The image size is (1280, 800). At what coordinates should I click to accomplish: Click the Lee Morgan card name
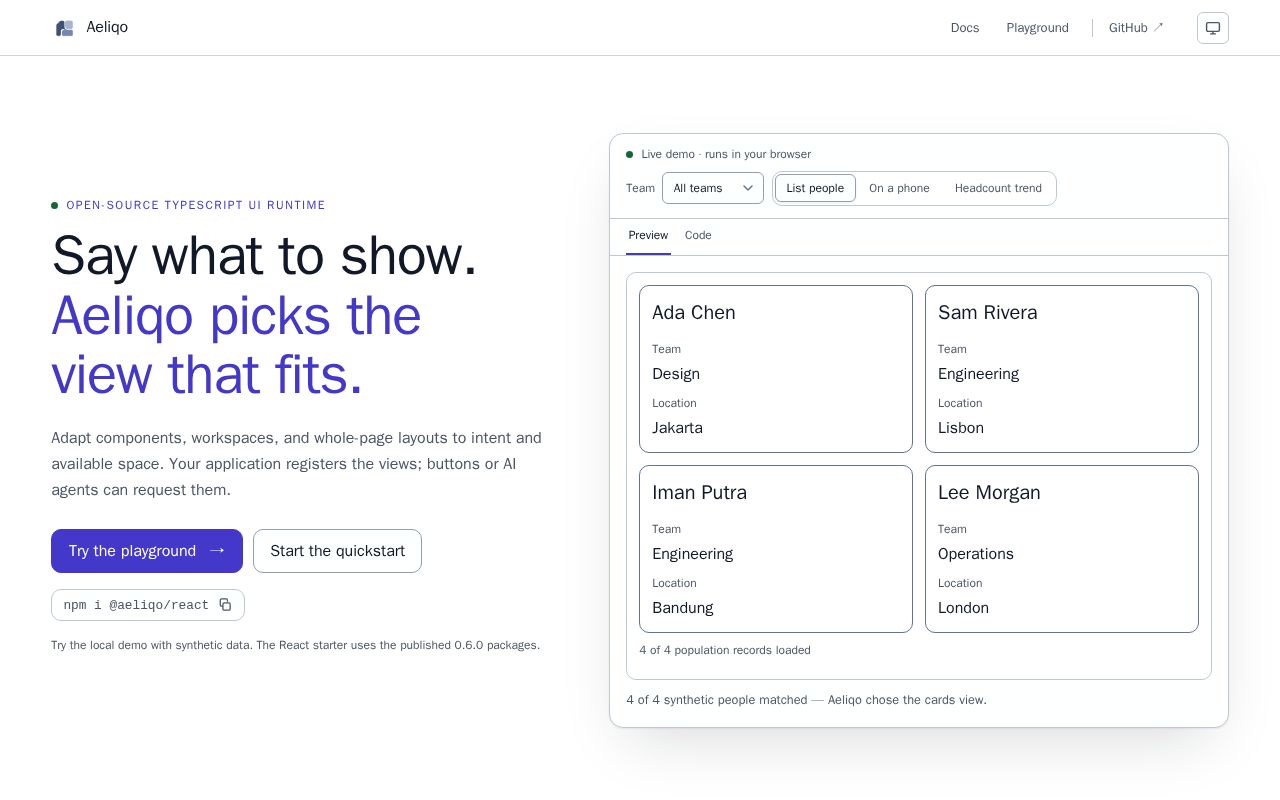click(989, 493)
